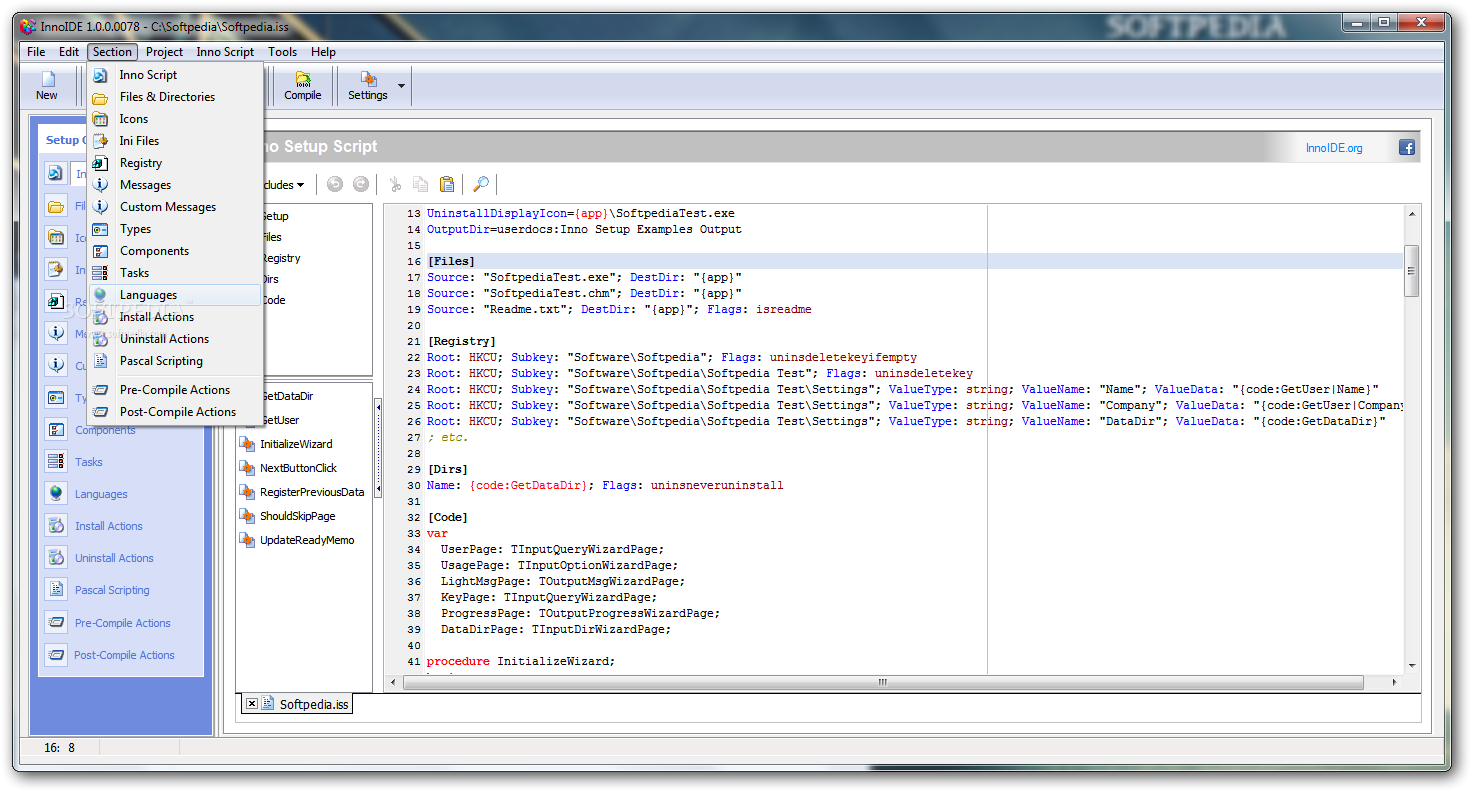Collapse panel using upper splitter arrow
Image resolution: width=1472 pixels, height=792 pixels.
(x=378, y=407)
